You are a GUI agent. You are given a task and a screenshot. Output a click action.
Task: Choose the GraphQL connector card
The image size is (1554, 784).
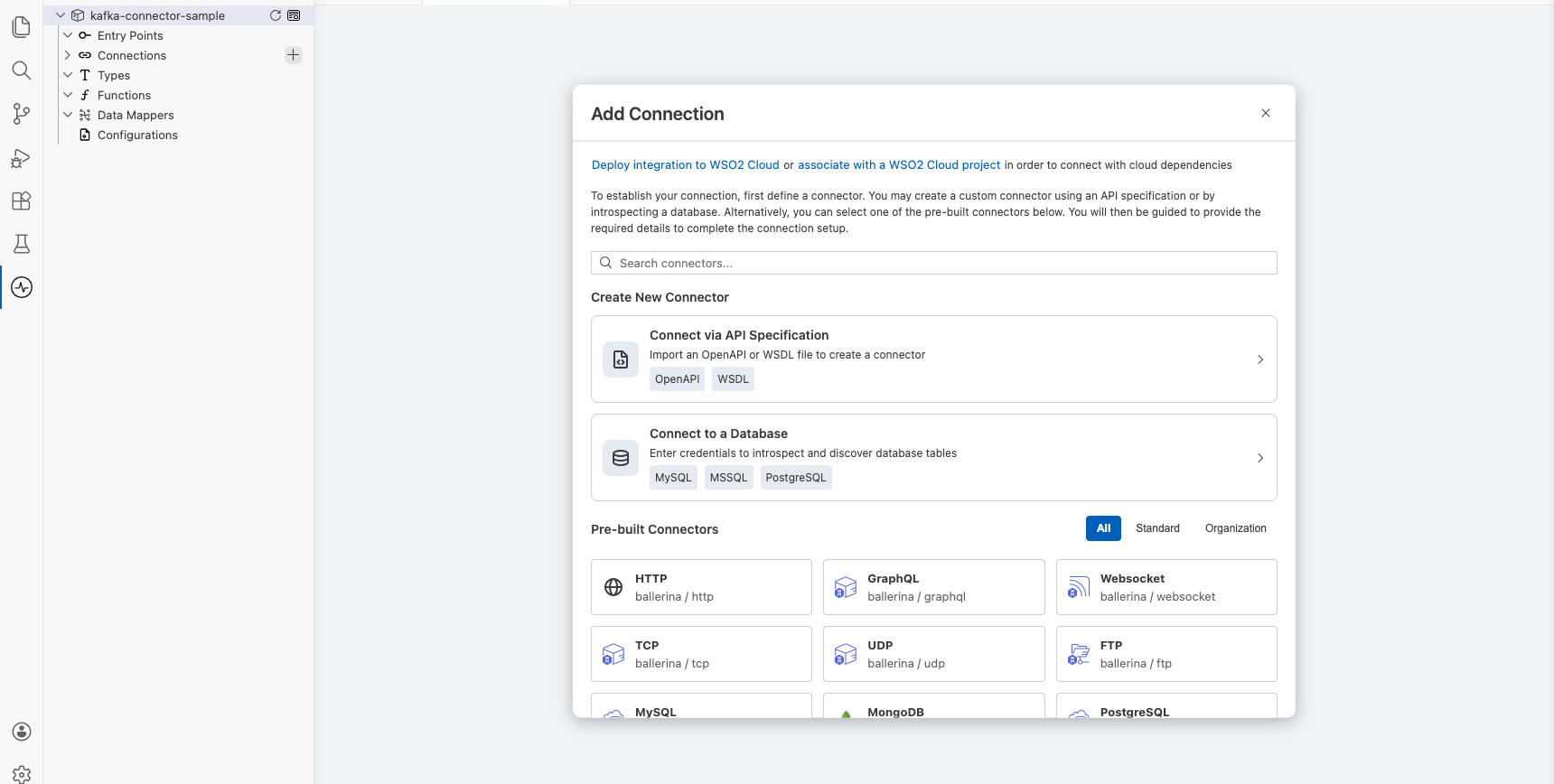pos(933,587)
